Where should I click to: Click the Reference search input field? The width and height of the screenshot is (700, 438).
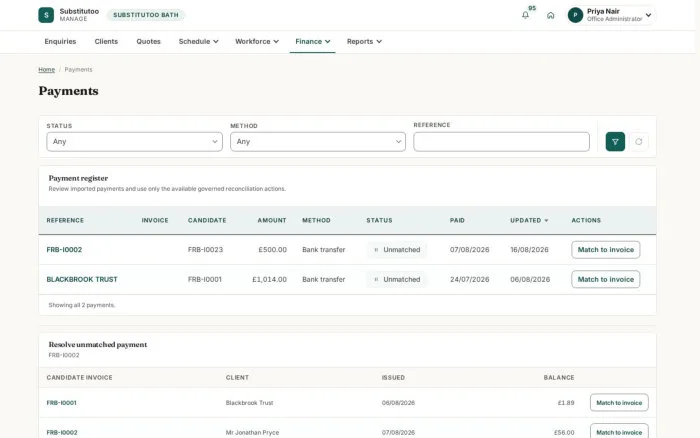click(501, 142)
